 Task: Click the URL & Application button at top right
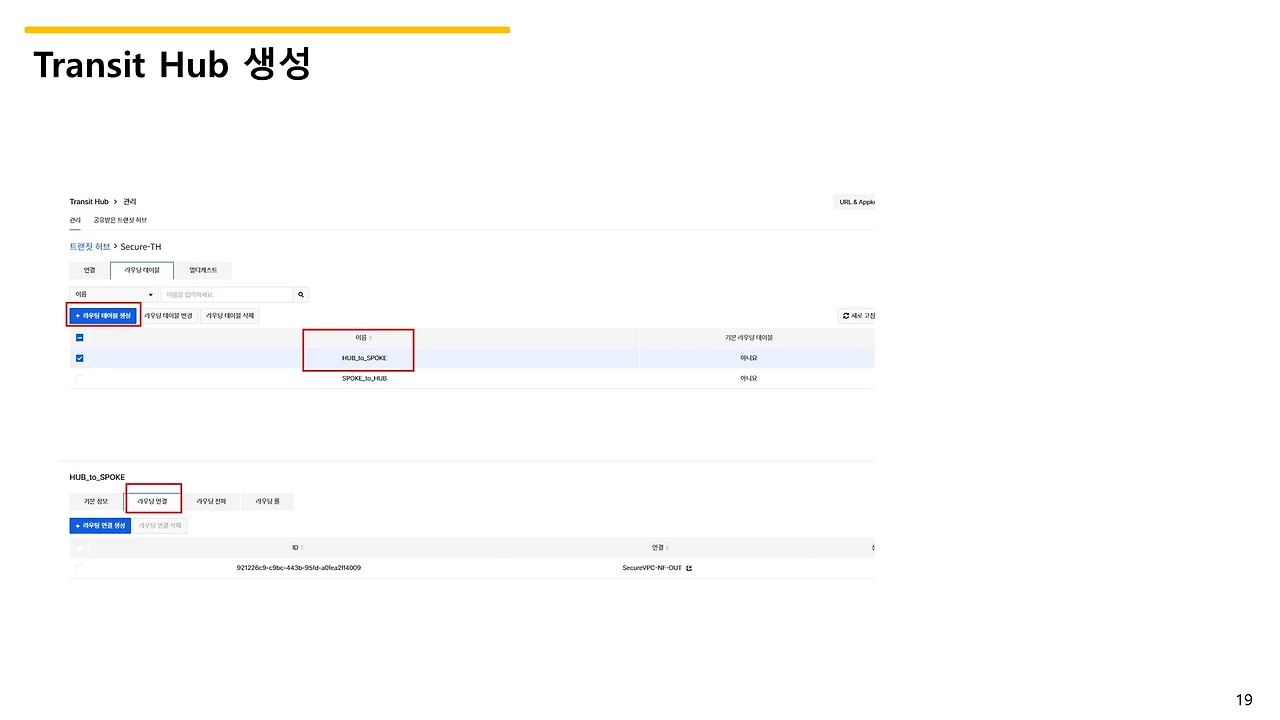(x=855, y=201)
